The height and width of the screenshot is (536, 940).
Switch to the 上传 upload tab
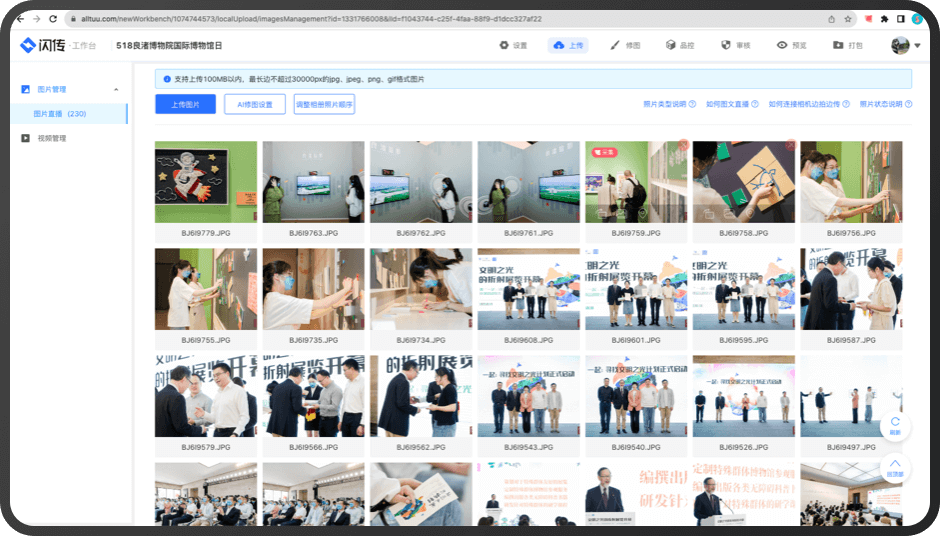568,45
